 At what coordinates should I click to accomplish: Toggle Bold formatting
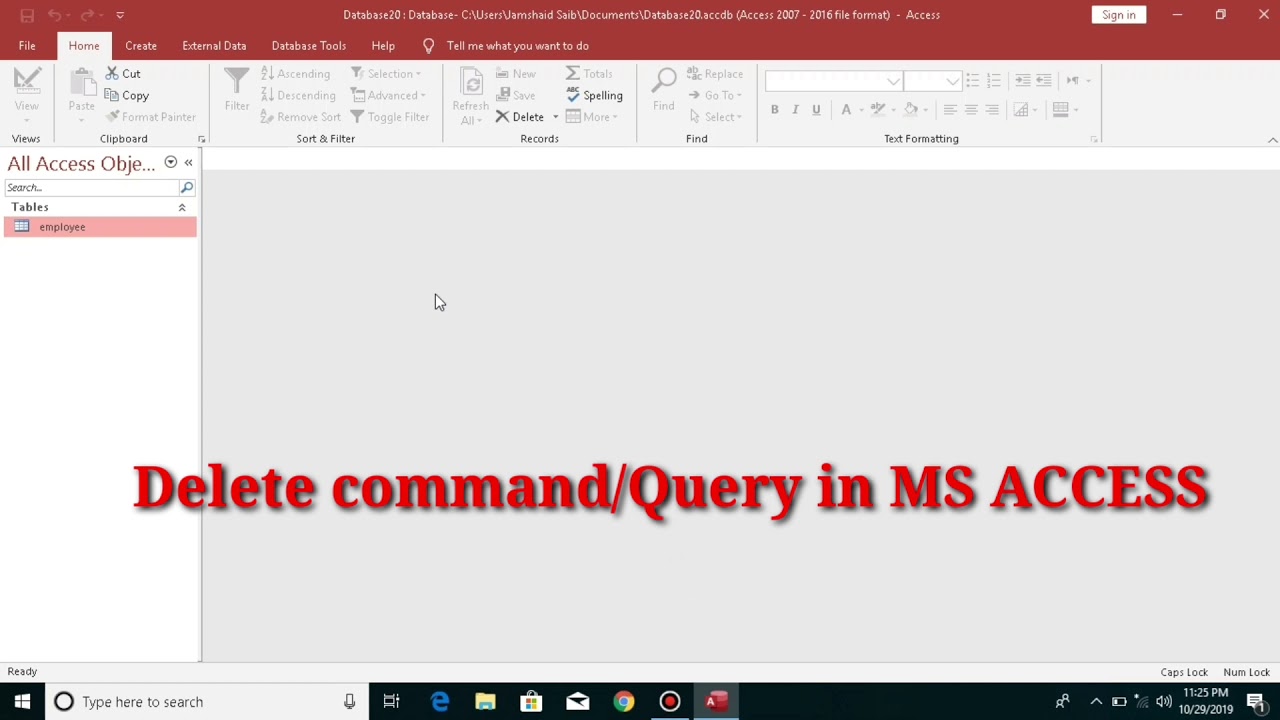click(x=774, y=110)
